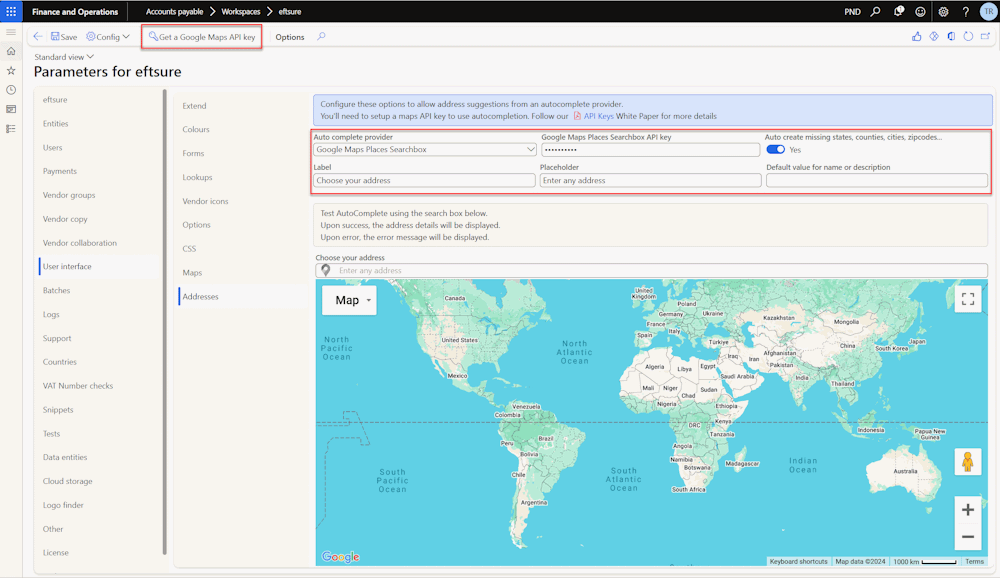This screenshot has width=1000, height=578.
Task: Select the Users tab
Action: pyautogui.click(x=52, y=147)
